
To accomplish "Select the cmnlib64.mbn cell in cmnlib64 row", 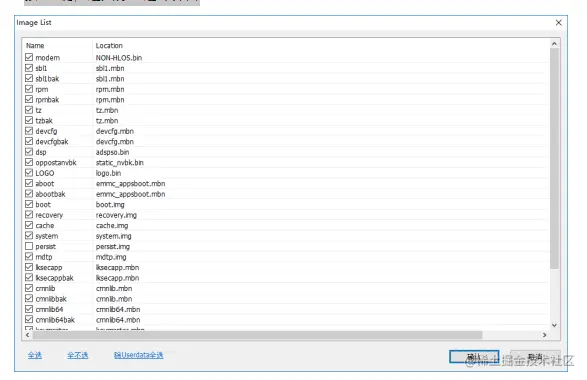I will tap(118, 309).
